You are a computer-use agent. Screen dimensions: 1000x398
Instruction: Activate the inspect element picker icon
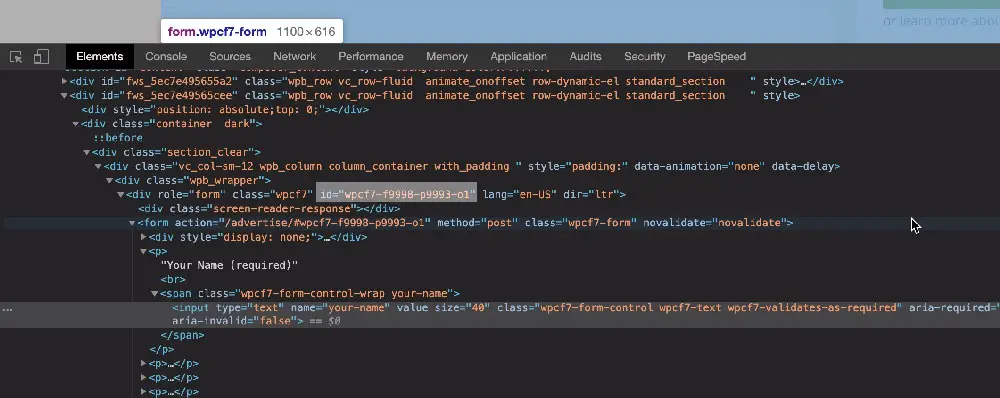click(x=17, y=57)
